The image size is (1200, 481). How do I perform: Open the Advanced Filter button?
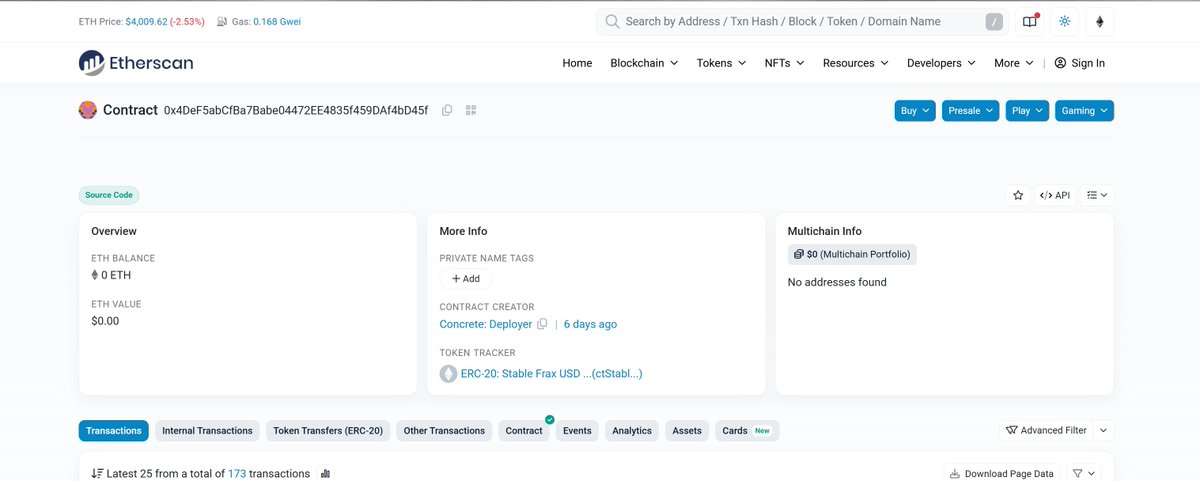(1046, 430)
